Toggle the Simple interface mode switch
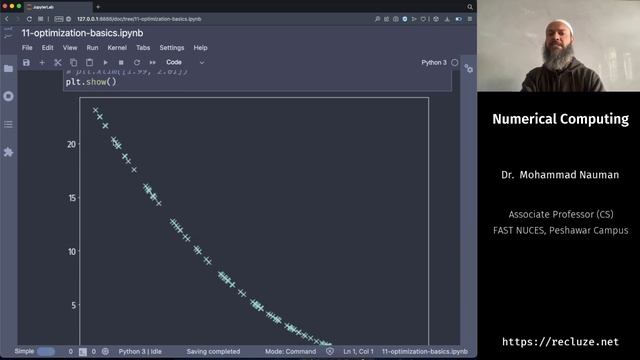The width and height of the screenshot is (640, 360). (46, 351)
